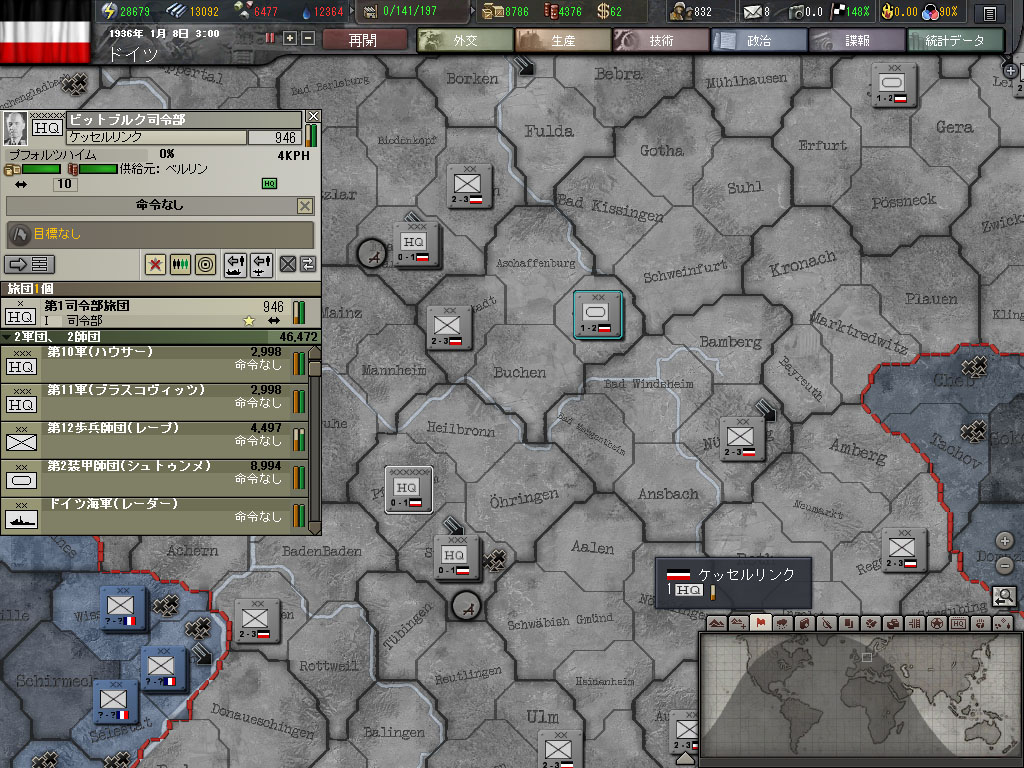
Task: Select the HQ unit counter near Heilbronn
Action: 408,490
